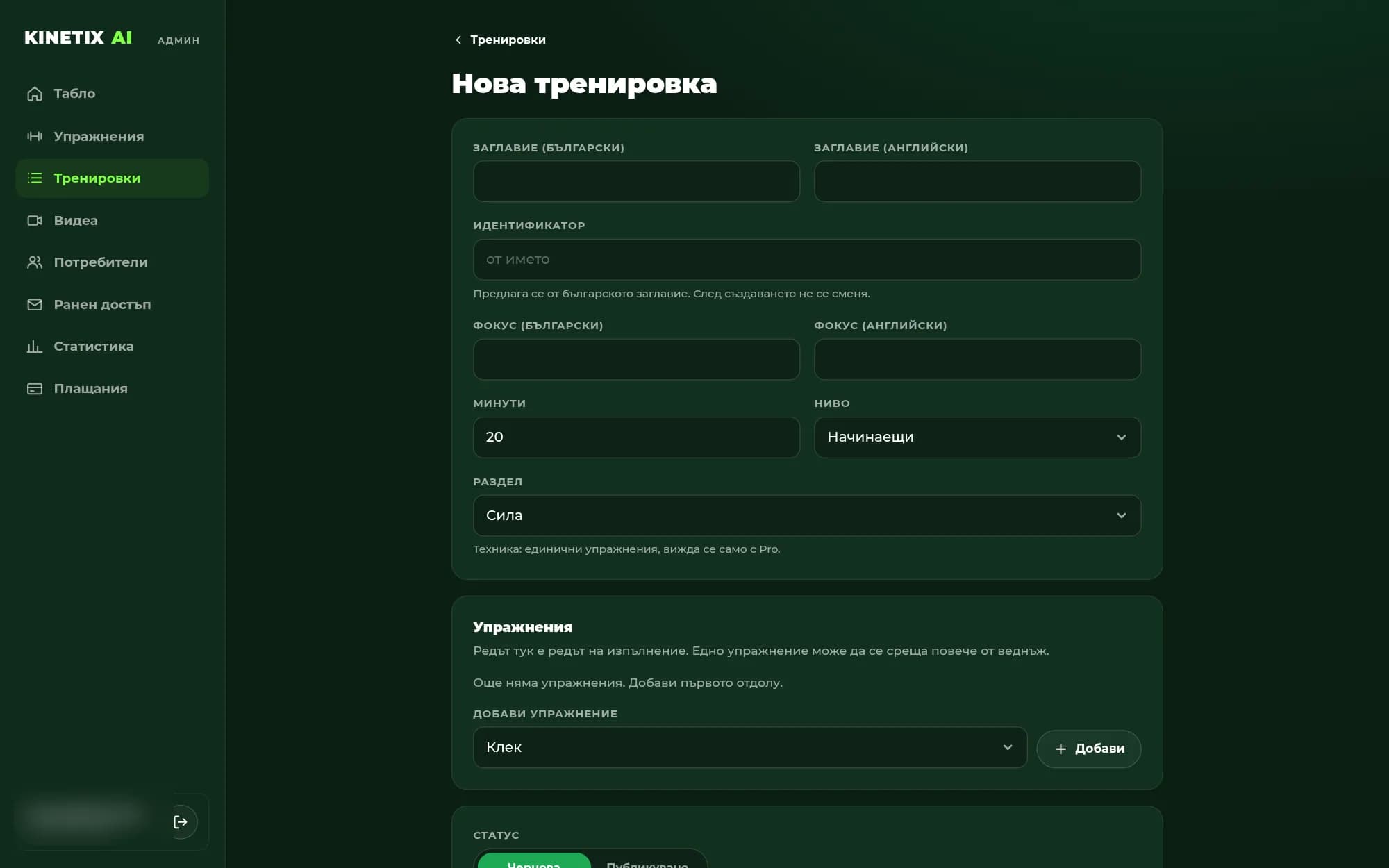The height and width of the screenshot is (868, 1389).
Task: Click the Нова тренировка page heading
Action: pyautogui.click(x=584, y=83)
